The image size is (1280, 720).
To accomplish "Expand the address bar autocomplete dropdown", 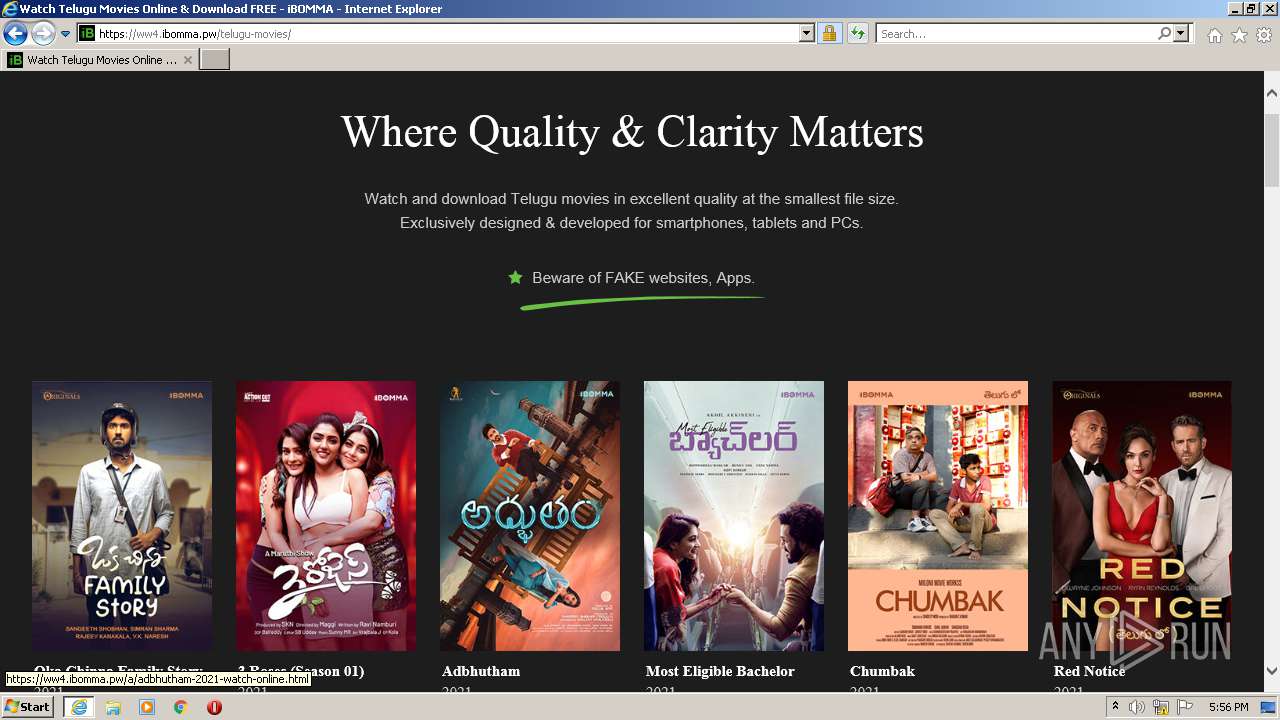I will click(807, 34).
